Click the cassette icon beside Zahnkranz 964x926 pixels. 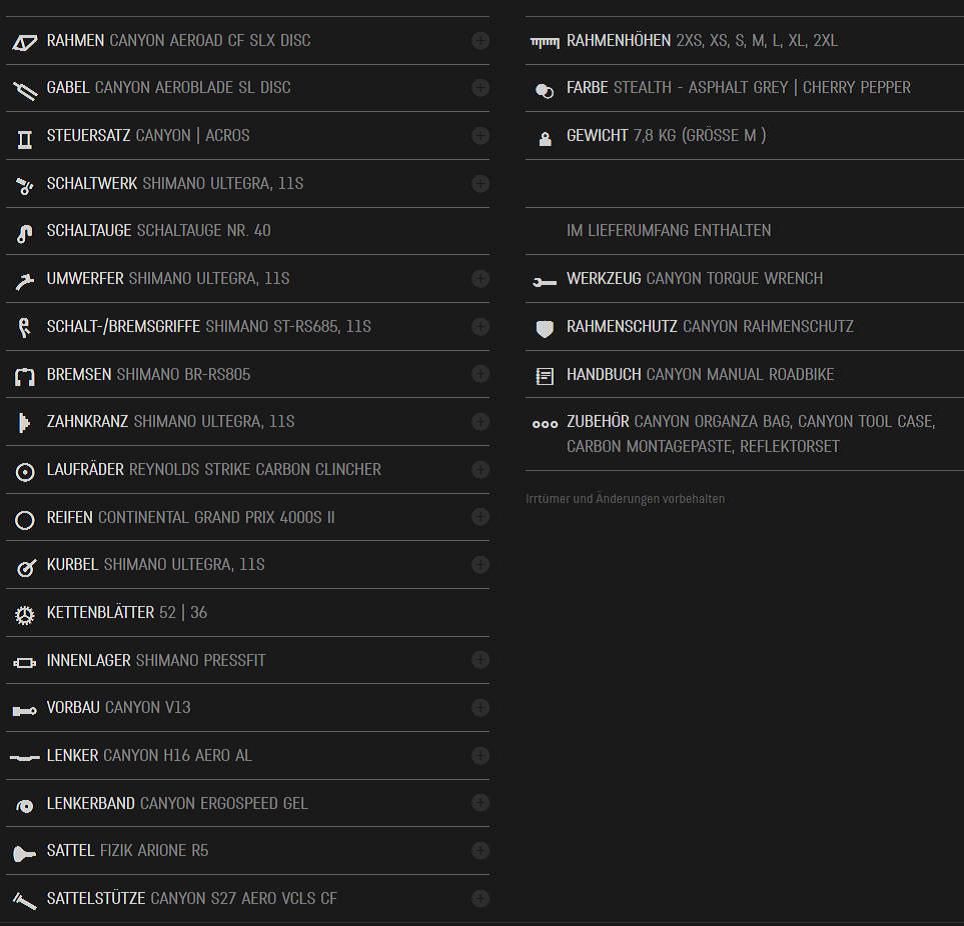[x=25, y=423]
